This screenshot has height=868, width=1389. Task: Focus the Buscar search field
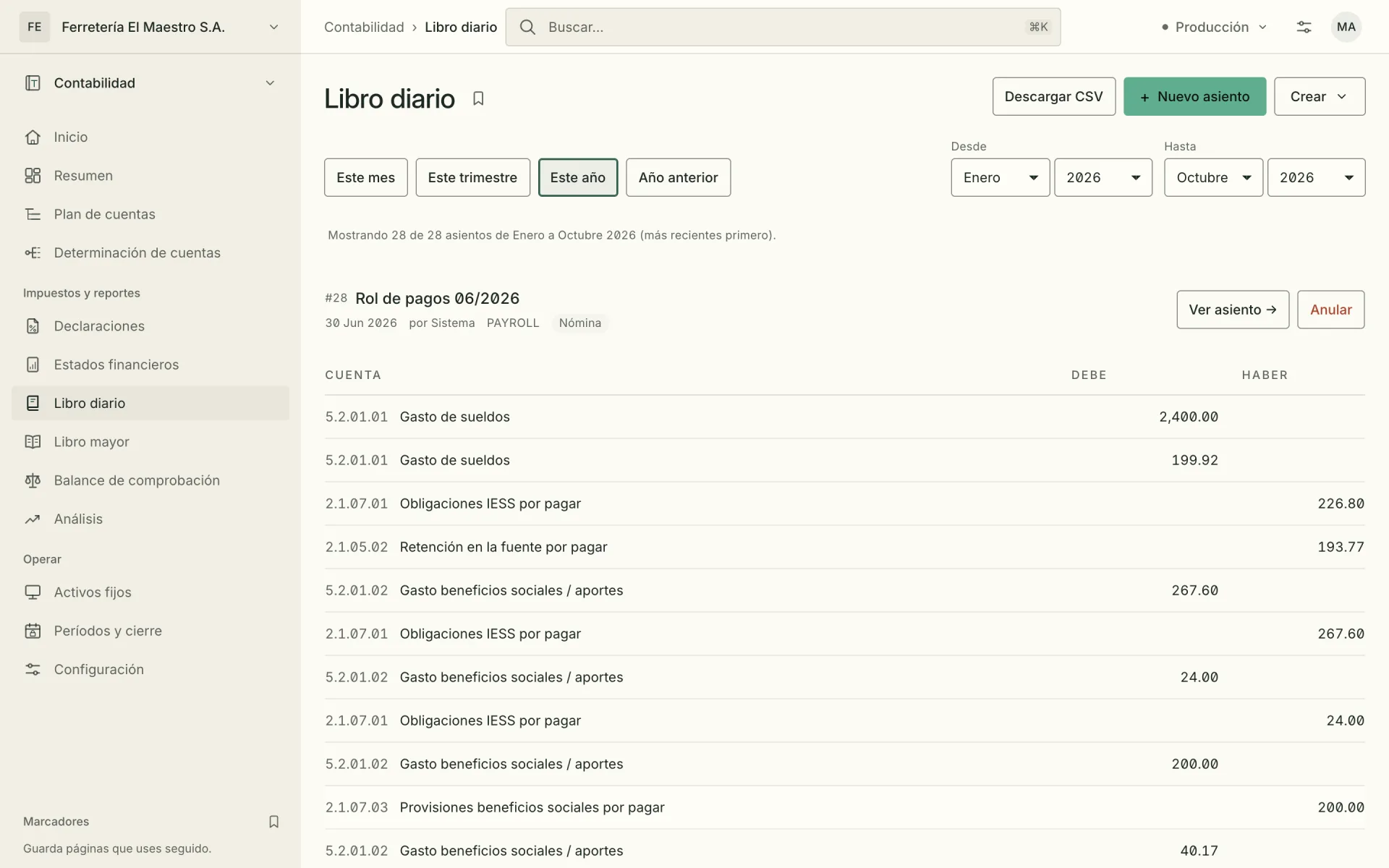tap(783, 27)
